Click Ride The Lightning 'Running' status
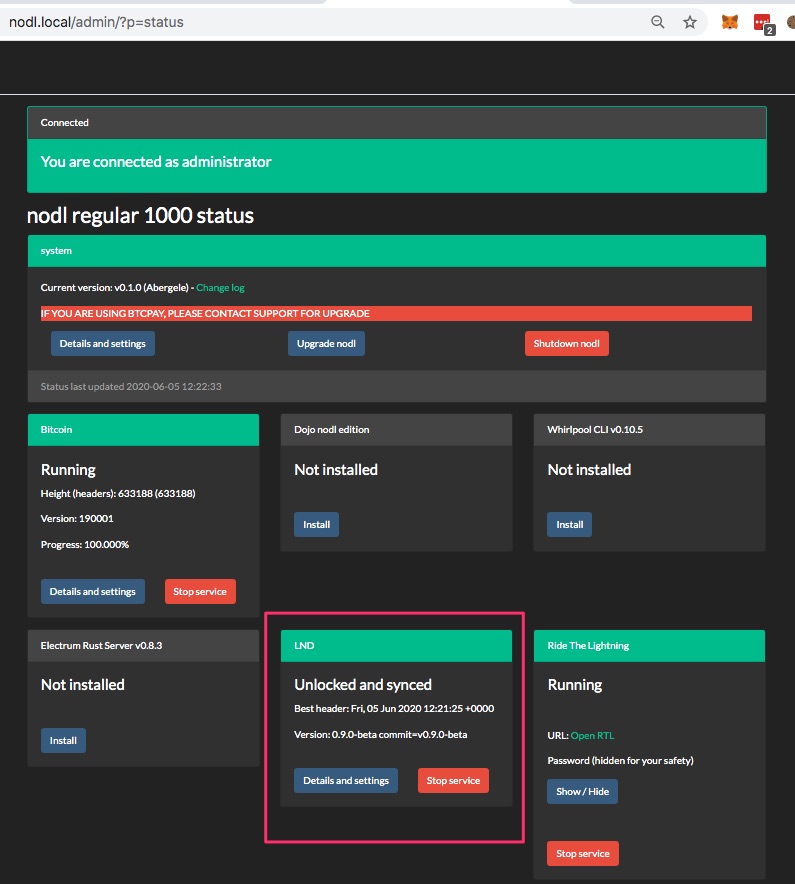The height and width of the screenshot is (884, 795). coord(575,684)
